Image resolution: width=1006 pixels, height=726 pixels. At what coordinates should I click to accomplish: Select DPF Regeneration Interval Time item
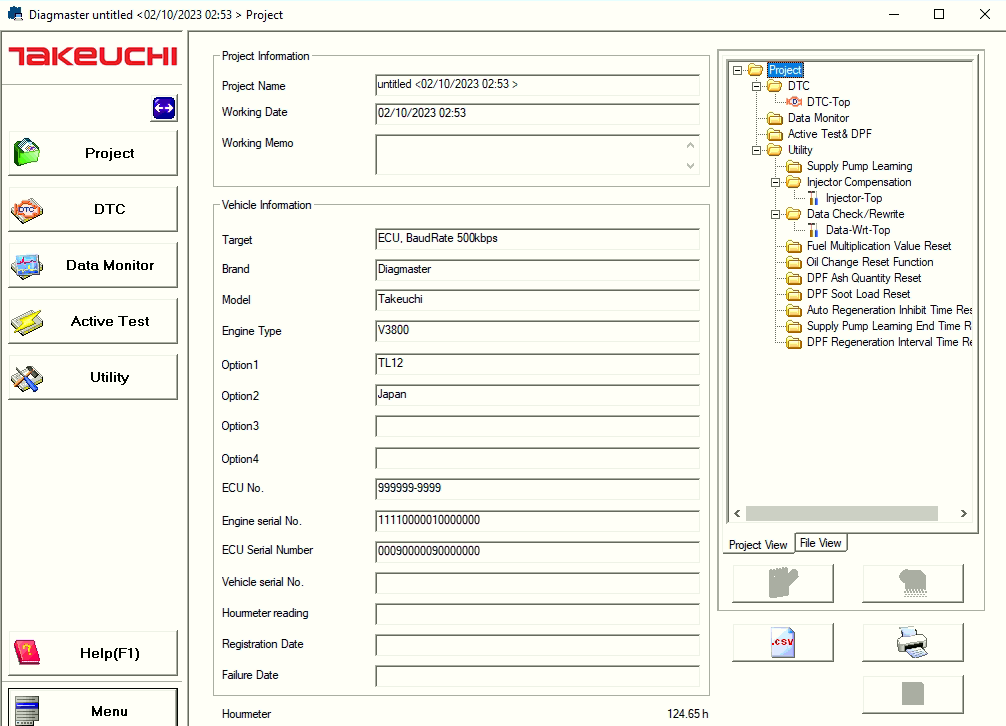(x=889, y=342)
